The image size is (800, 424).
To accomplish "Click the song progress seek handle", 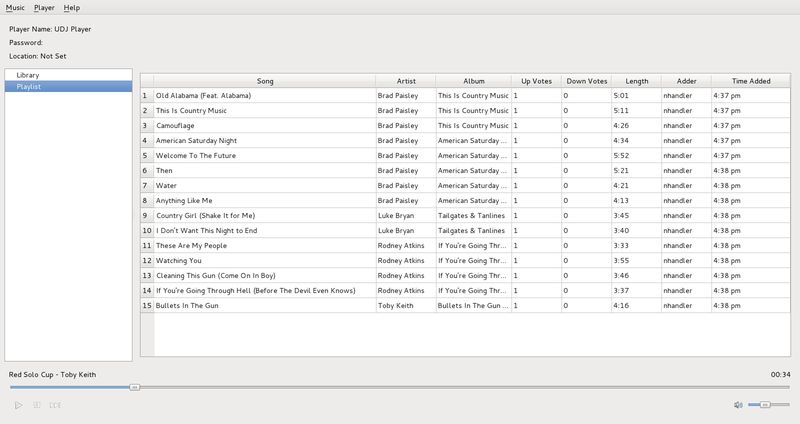I will [x=134, y=387].
